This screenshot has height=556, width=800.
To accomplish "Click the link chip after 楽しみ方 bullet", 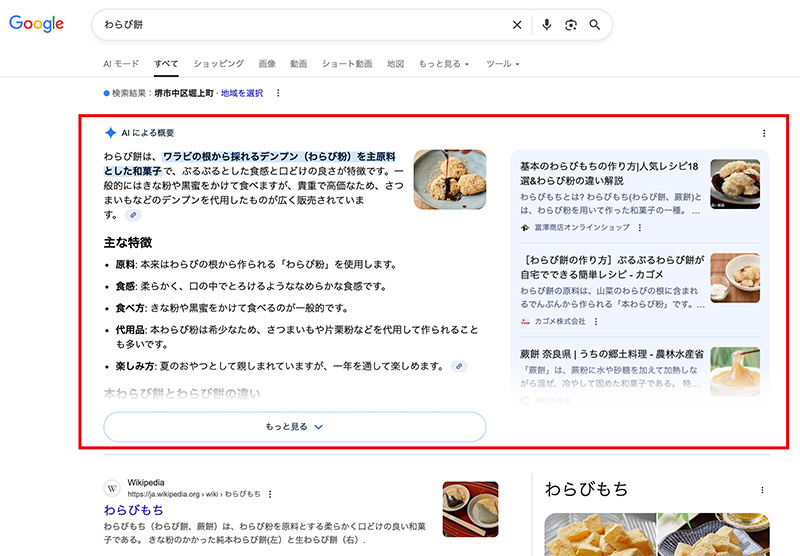I will tap(459, 366).
